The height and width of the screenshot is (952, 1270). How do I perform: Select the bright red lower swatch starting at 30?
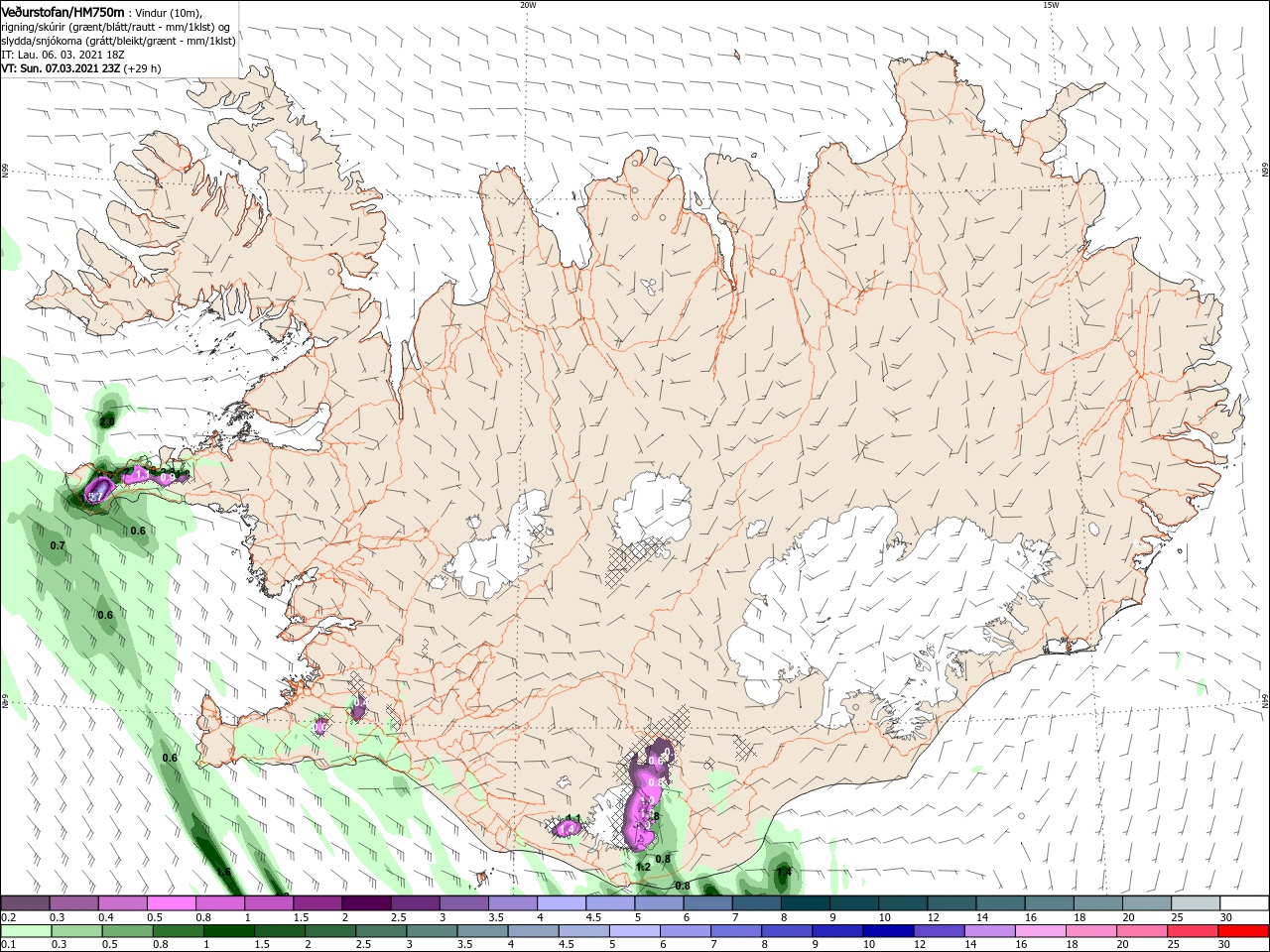click(x=1243, y=931)
